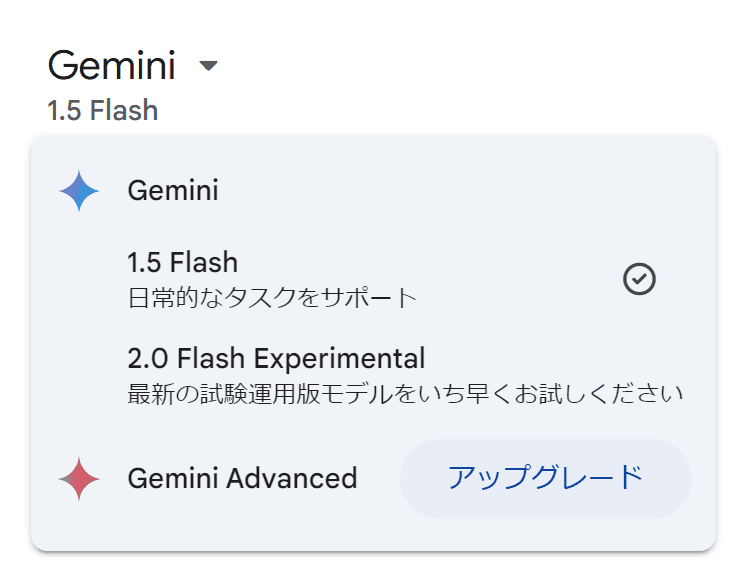
Task: Click empty space right of 2.0 Flash Experimental
Action: pos(562,359)
